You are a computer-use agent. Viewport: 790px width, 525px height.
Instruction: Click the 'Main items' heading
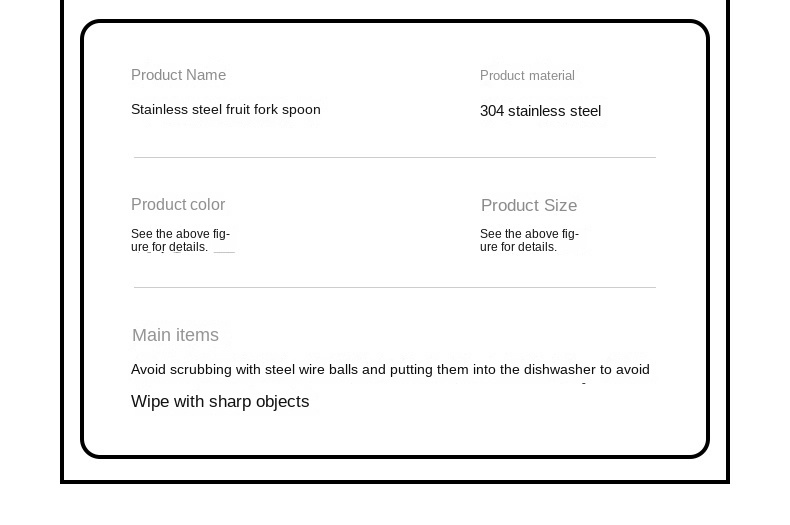tap(175, 335)
